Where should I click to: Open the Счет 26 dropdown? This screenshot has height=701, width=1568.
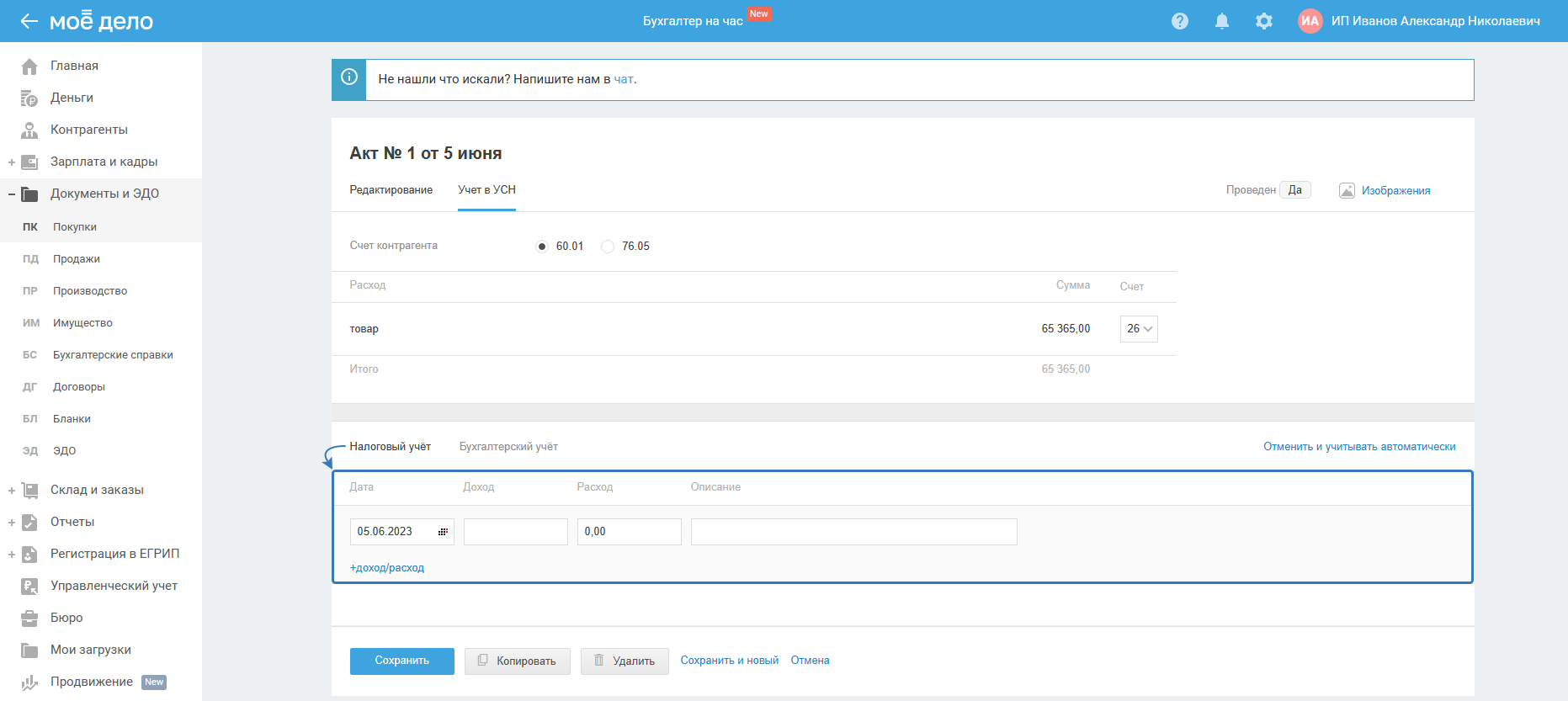coord(1139,329)
